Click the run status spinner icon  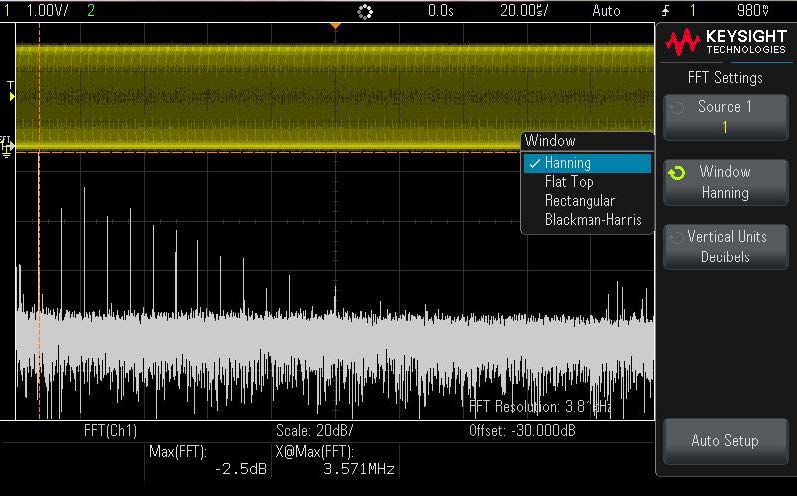[x=364, y=11]
